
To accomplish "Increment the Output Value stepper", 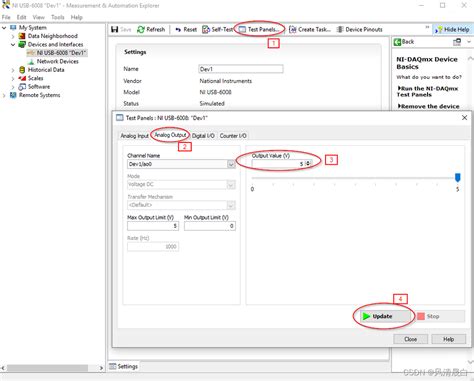I will click(308, 162).
